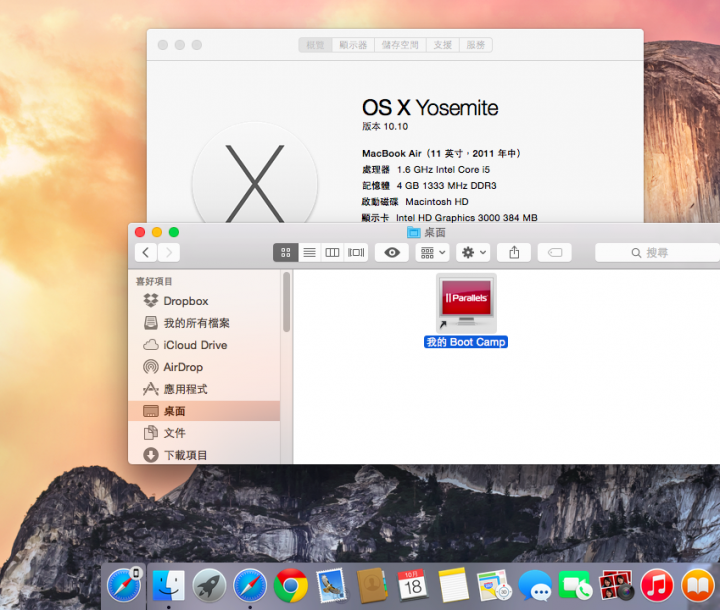The height and width of the screenshot is (610, 720).
Task: Open the item arrangement dropdown
Action: [433, 253]
